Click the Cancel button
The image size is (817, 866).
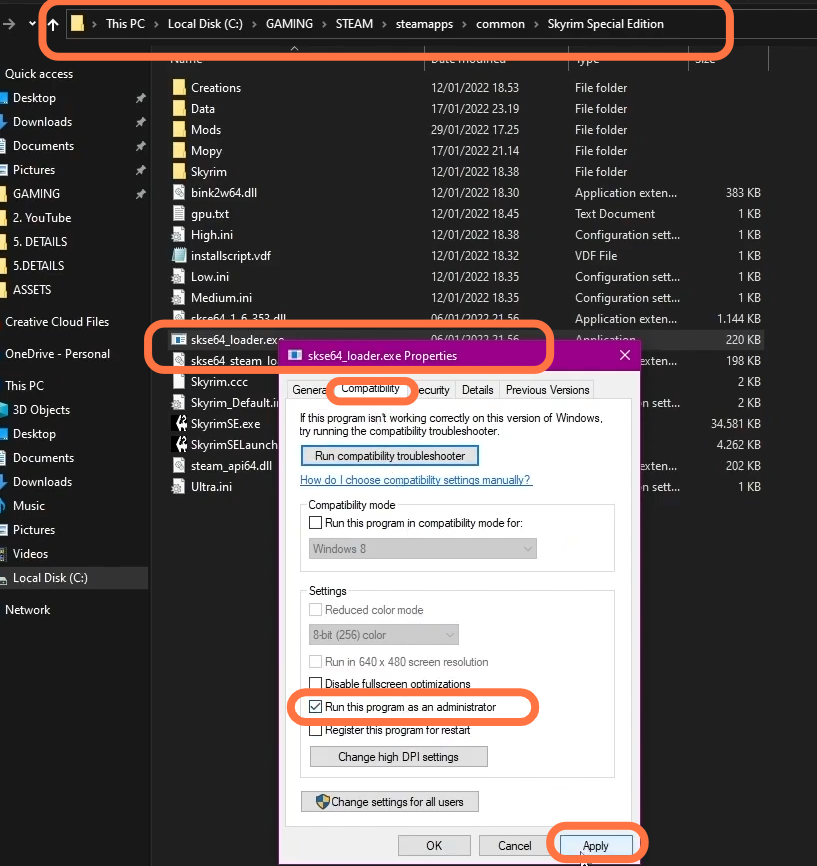pyautogui.click(x=514, y=846)
